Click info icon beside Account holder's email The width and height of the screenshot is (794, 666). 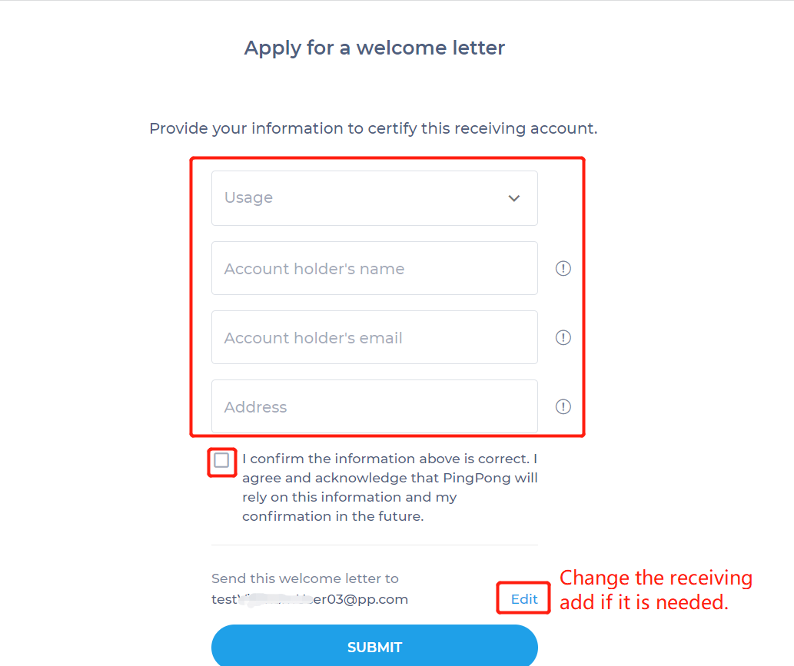(x=563, y=338)
